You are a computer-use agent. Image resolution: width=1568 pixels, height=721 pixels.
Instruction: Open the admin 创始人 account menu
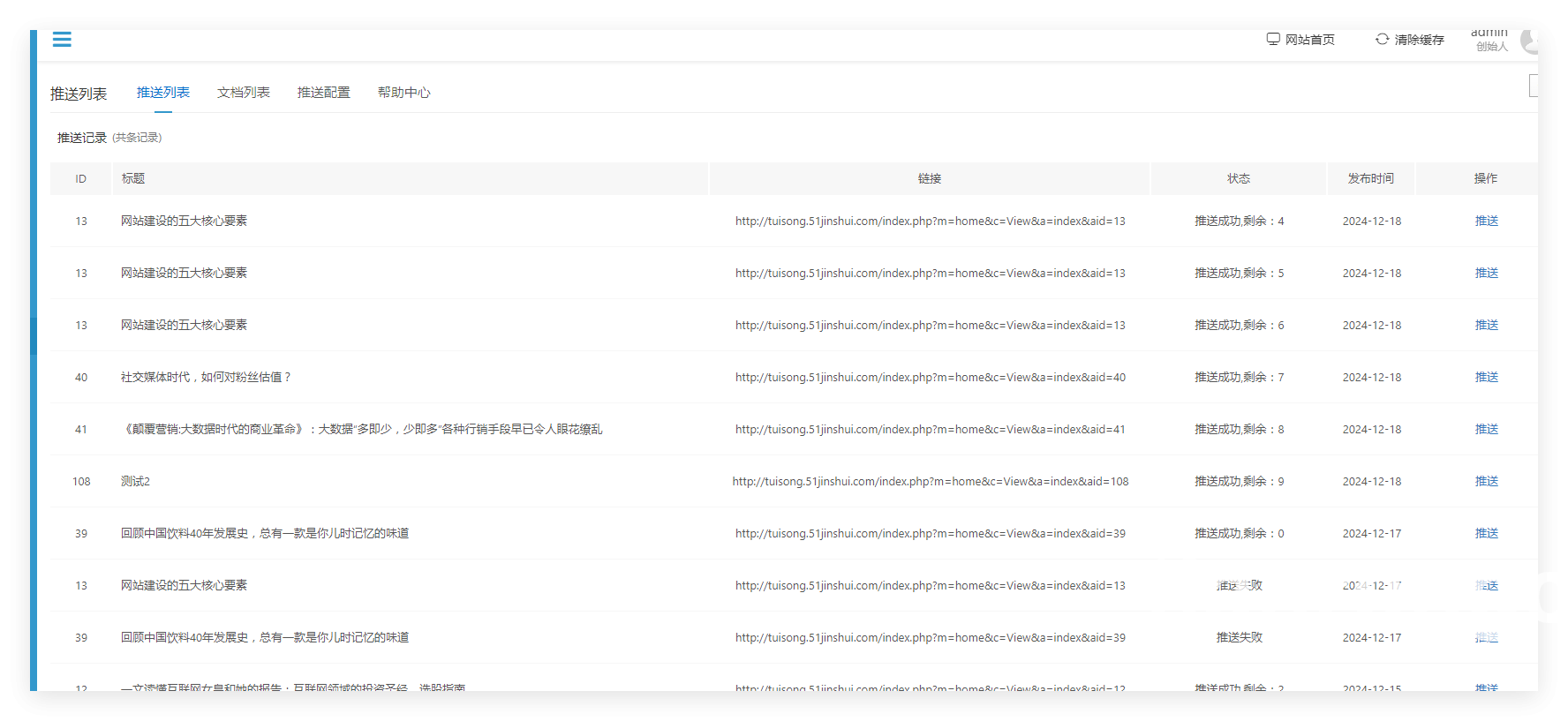click(1504, 40)
